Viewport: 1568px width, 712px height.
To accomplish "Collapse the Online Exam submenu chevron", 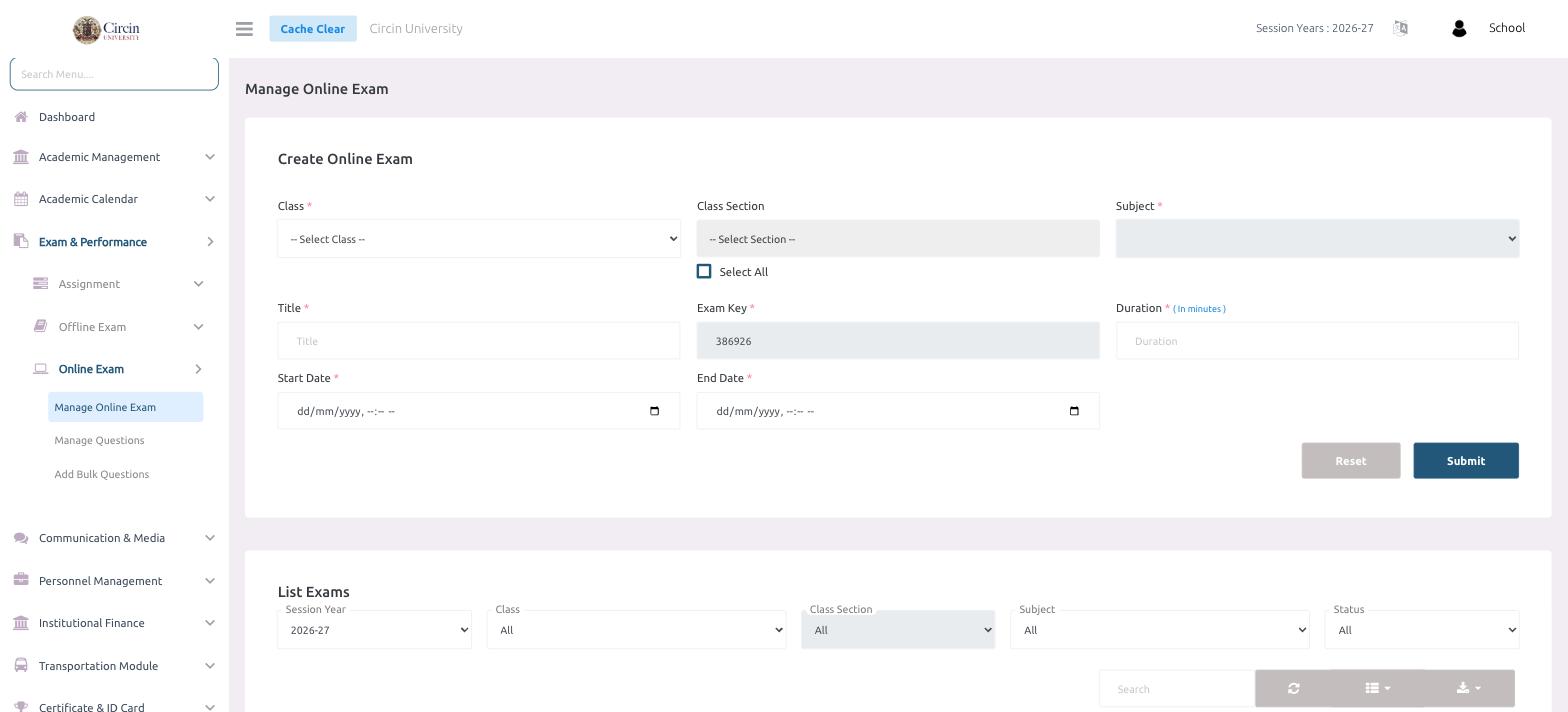I will [x=198, y=369].
